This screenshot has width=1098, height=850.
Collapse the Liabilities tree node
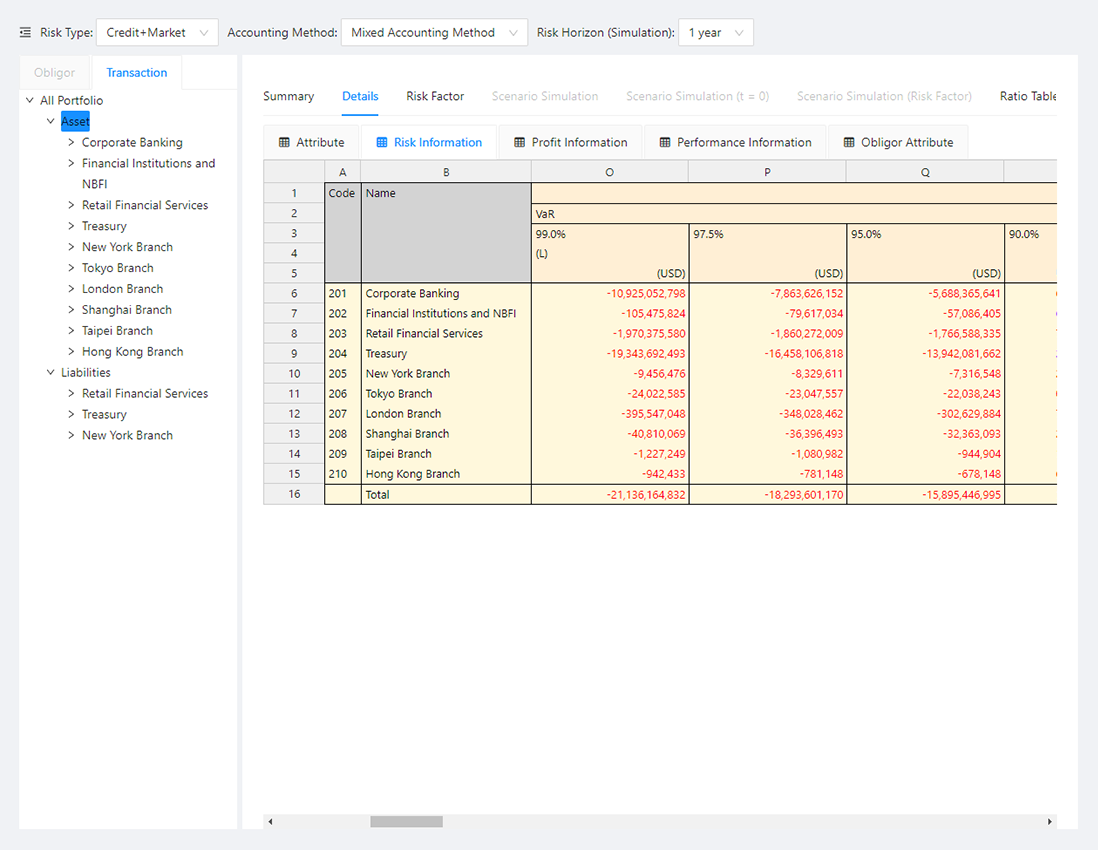(51, 373)
